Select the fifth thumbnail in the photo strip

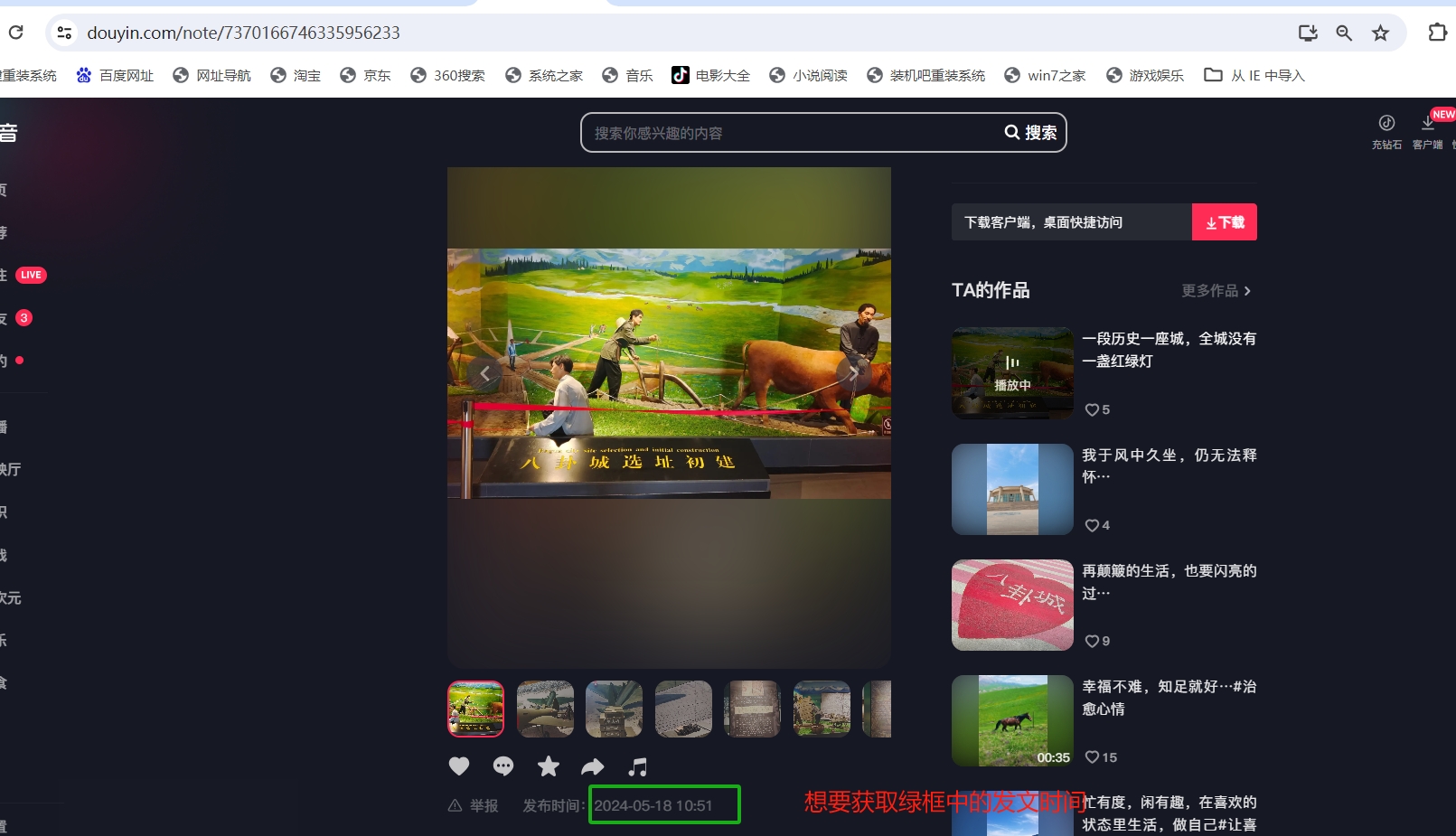coord(752,709)
